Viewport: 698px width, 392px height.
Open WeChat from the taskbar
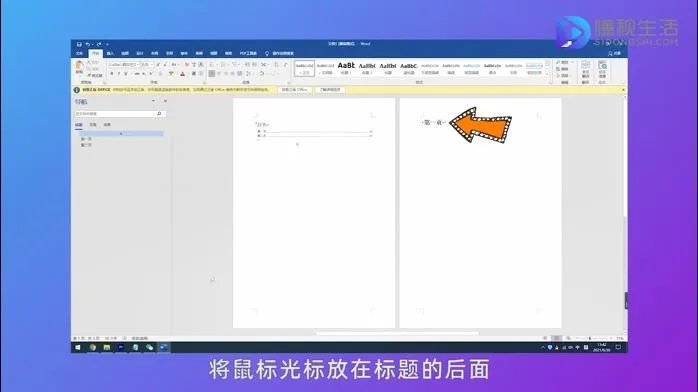150,348
